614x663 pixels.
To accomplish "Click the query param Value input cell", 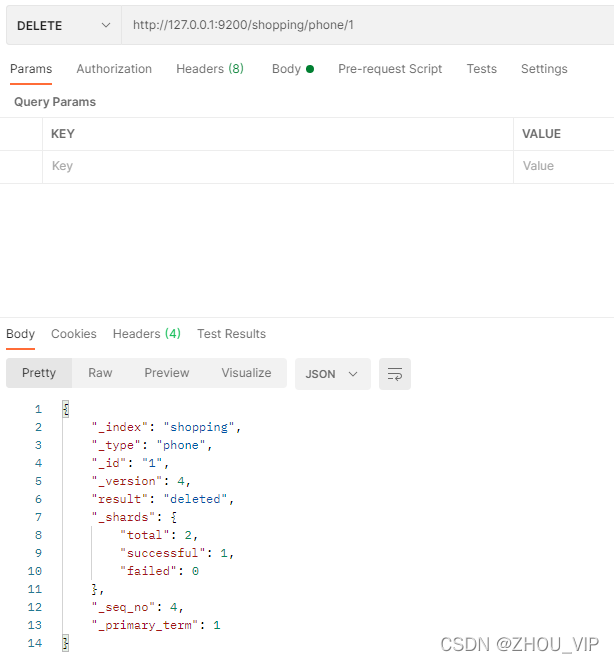I will (564, 166).
